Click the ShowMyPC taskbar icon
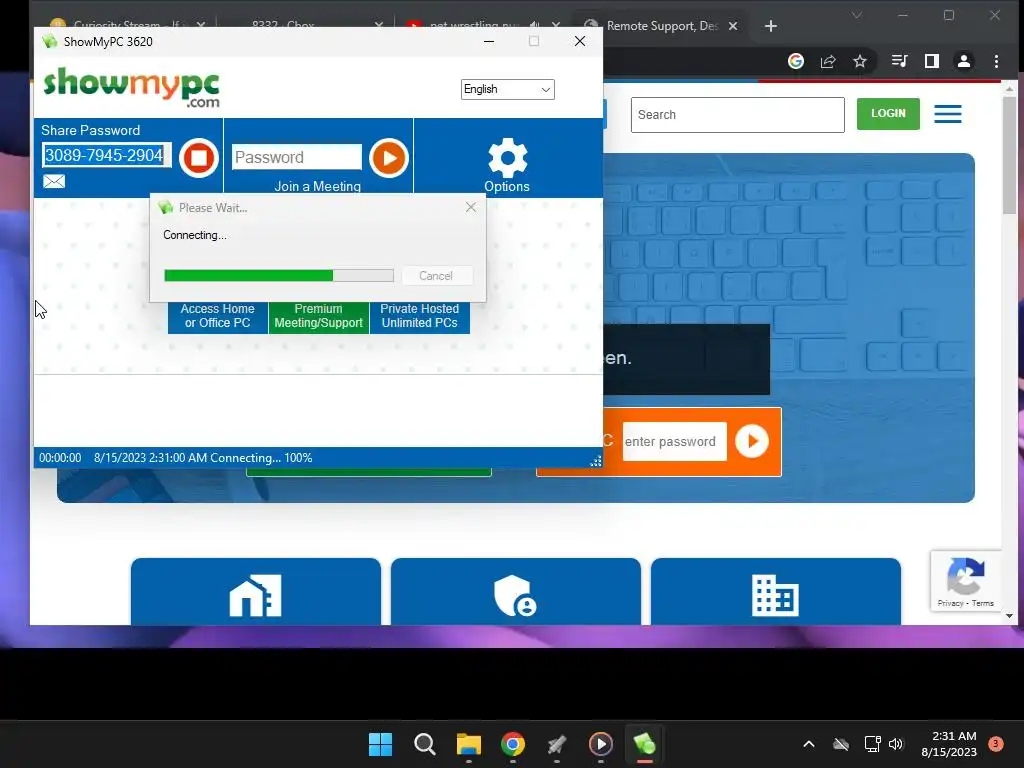Image resolution: width=1024 pixels, height=768 pixels. pyautogui.click(x=645, y=744)
